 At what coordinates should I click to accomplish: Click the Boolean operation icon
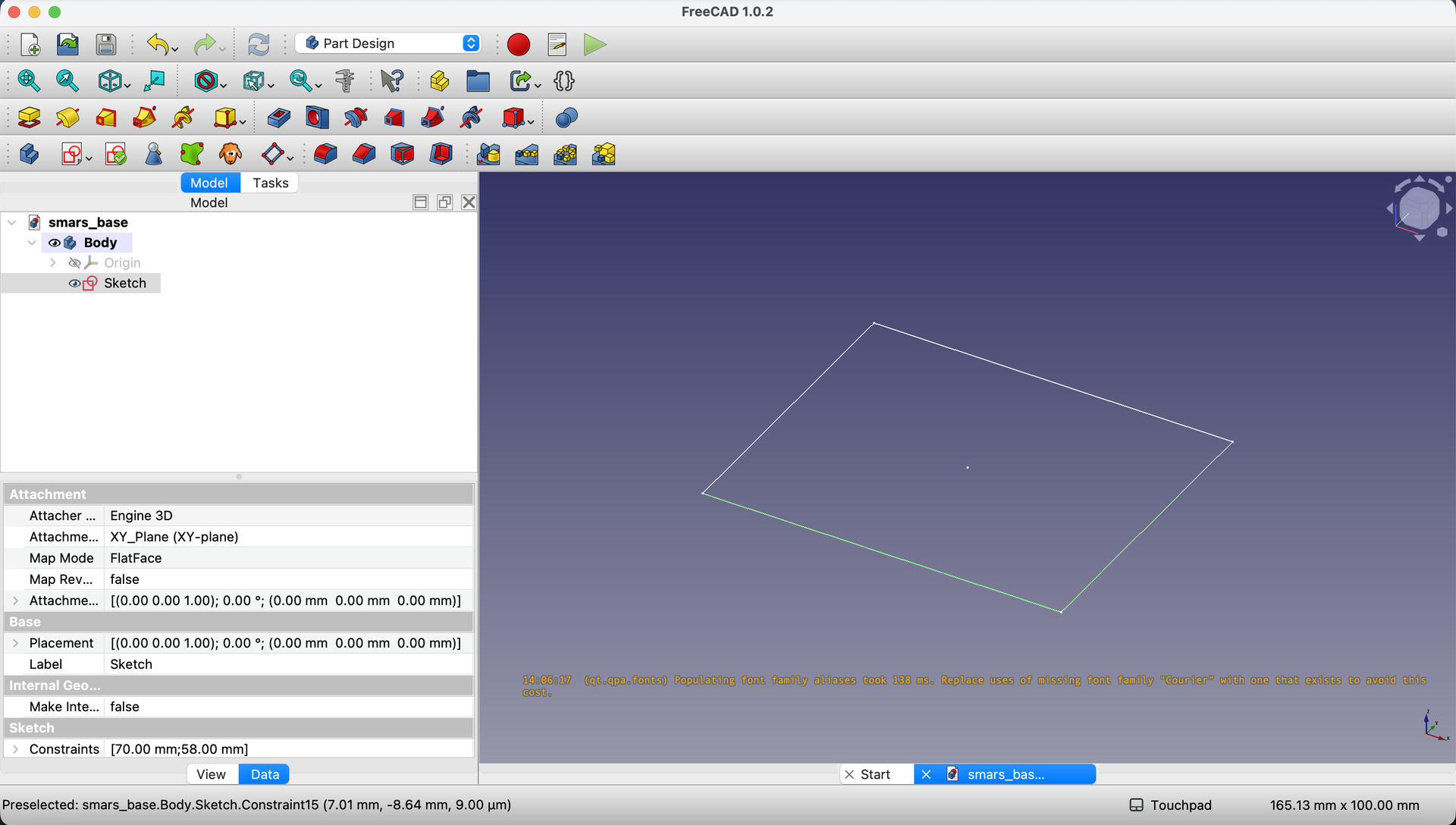coord(566,117)
